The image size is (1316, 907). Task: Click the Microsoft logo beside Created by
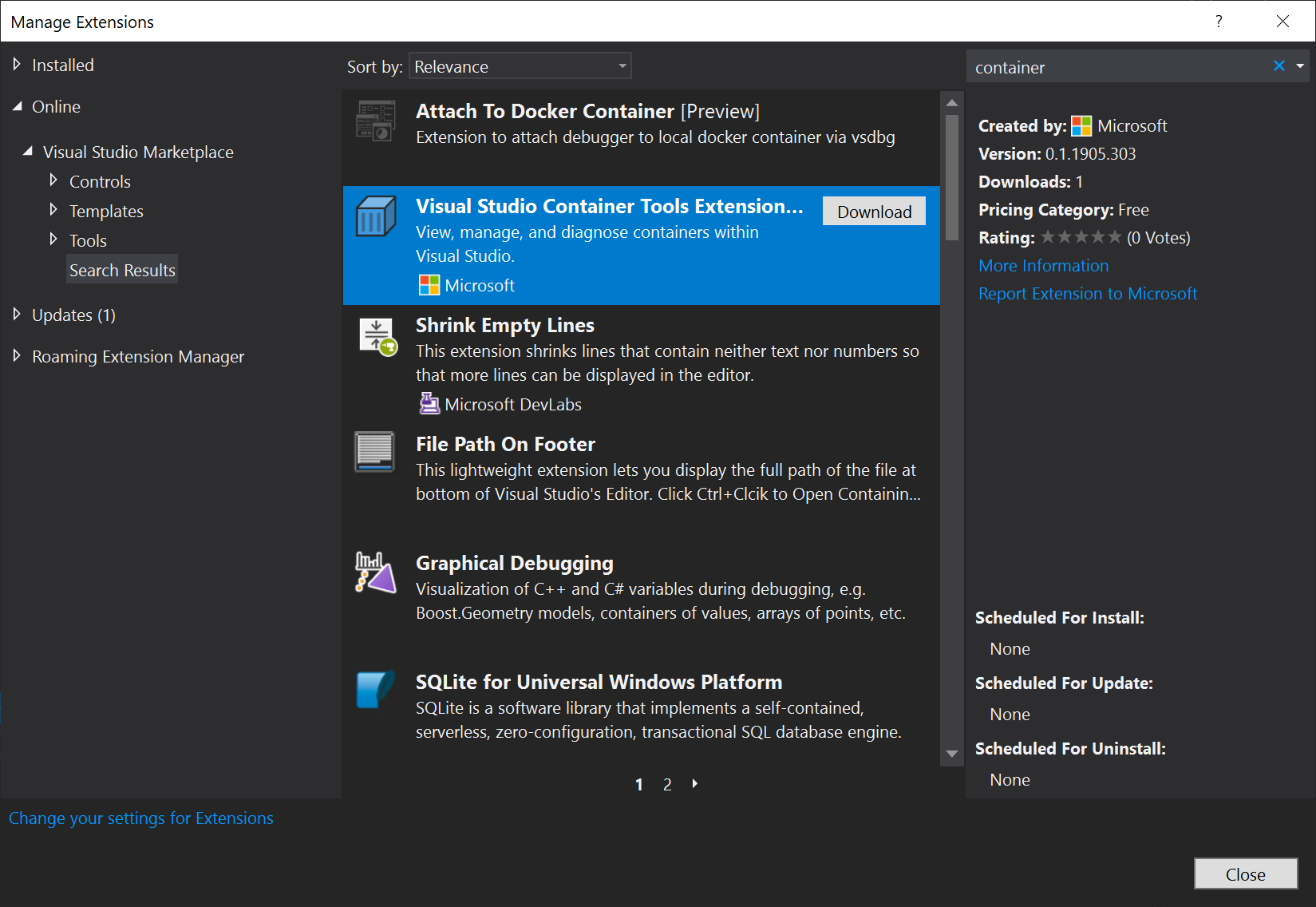(x=1081, y=126)
